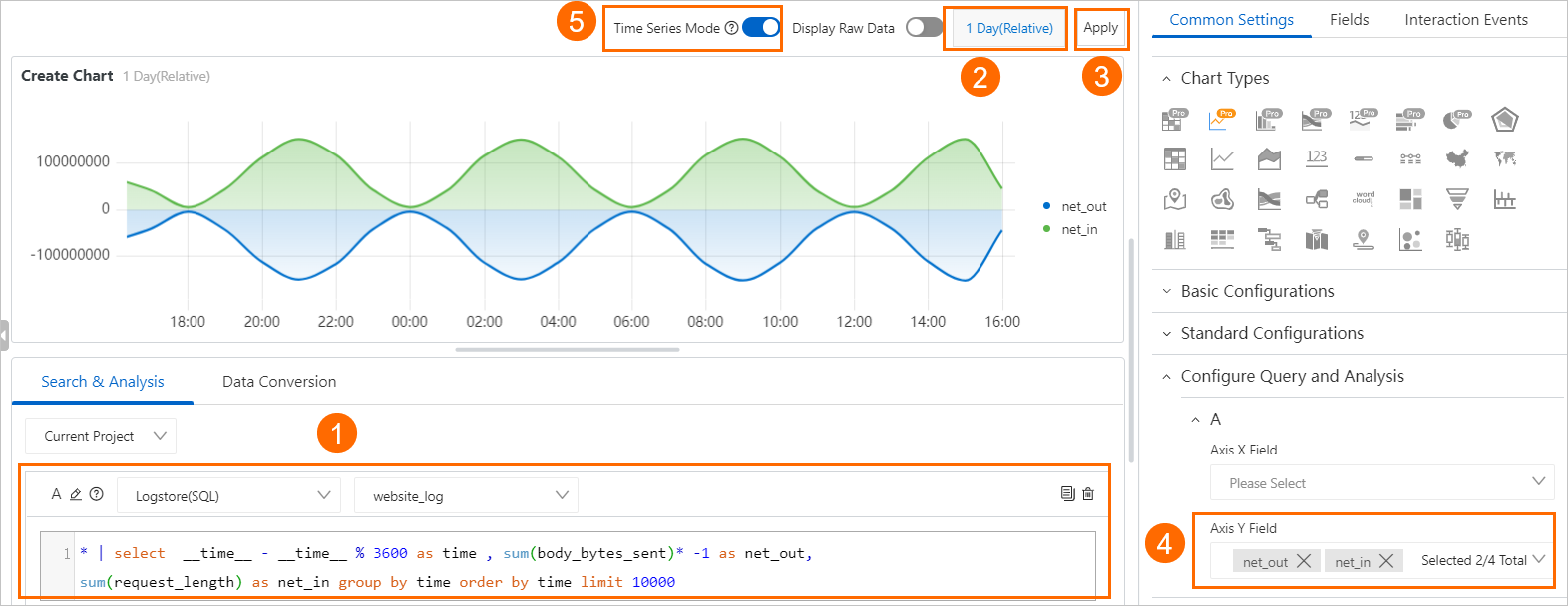Select the Pro flow chart type
This screenshot has height=606, width=1568.
pyautogui.click(x=1315, y=121)
